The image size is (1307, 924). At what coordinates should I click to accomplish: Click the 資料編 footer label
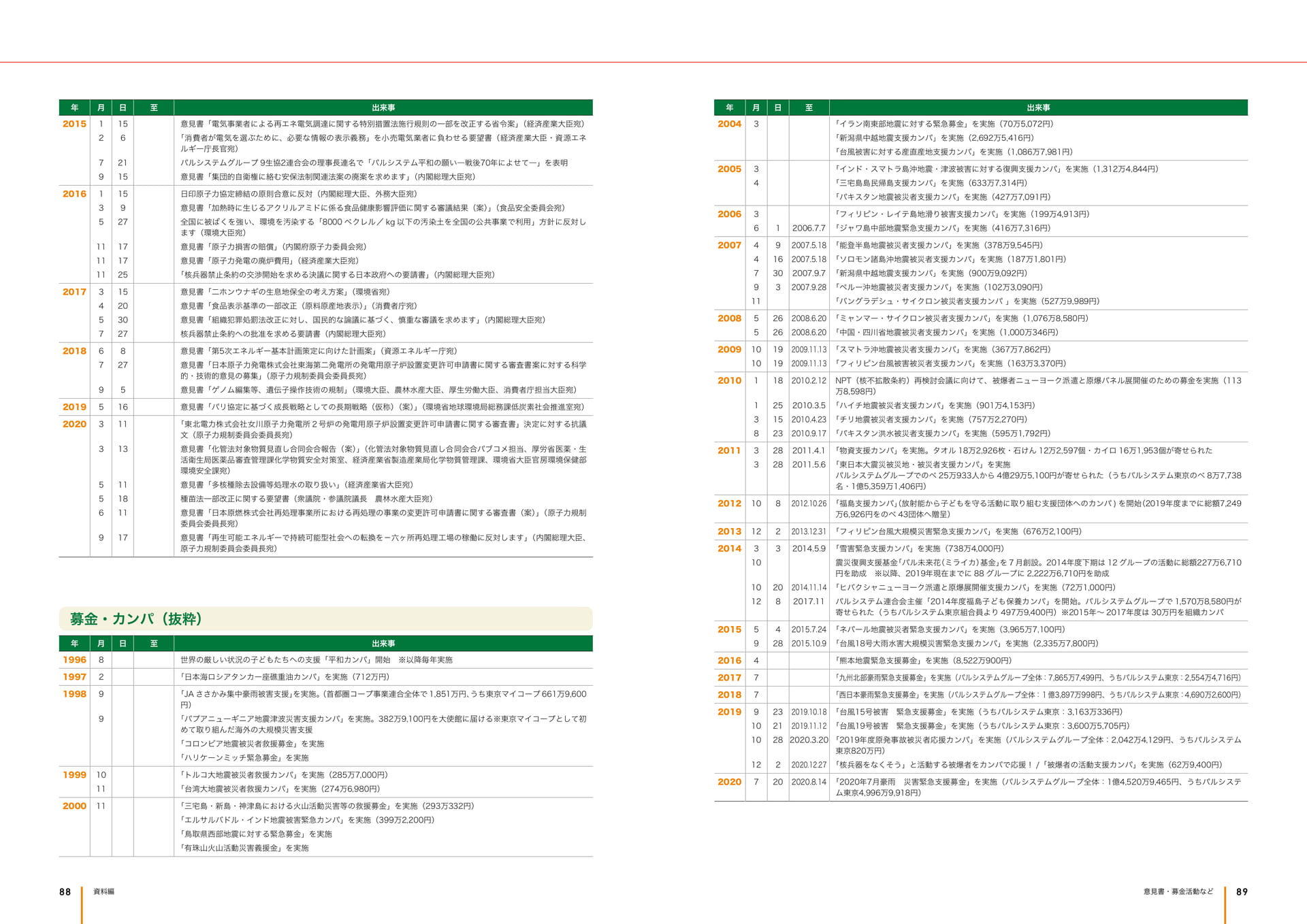coord(103,891)
